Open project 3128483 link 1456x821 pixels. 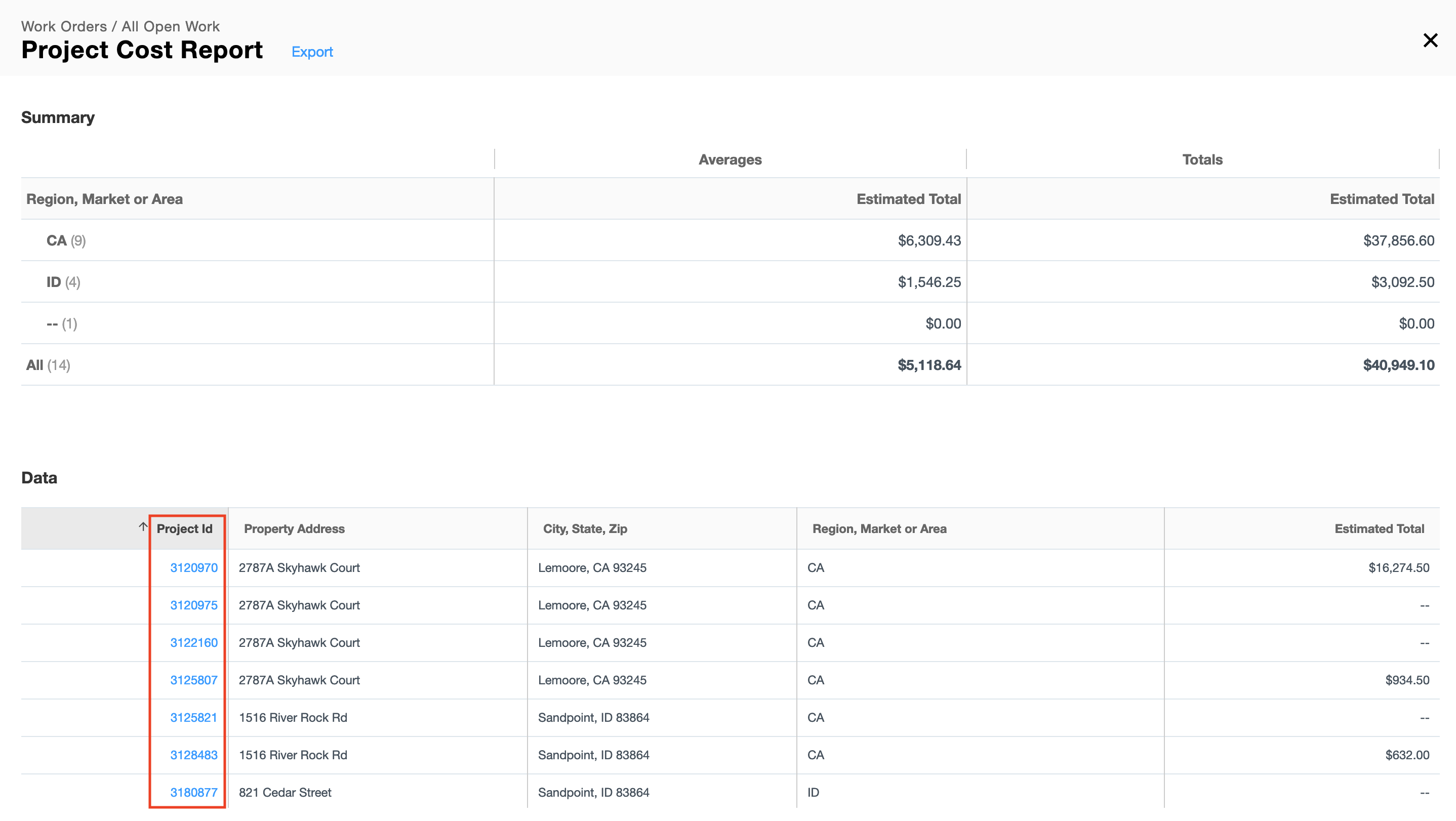pyautogui.click(x=193, y=755)
